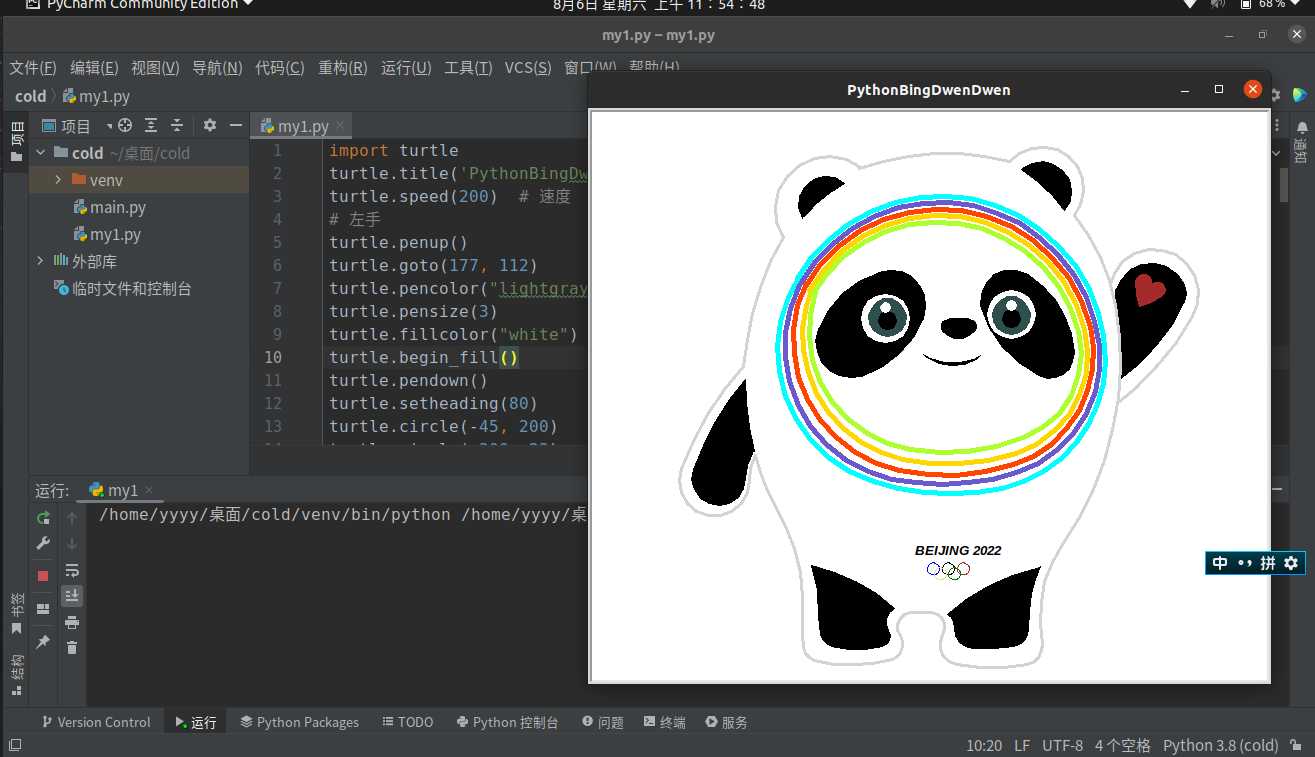The height and width of the screenshot is (757, 1315).
Task: Click the colorful Code With Me icon
Action: click(x=1299, y=95)
